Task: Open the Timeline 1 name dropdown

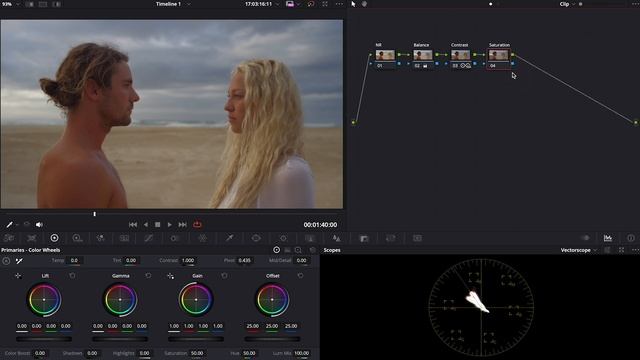Action: point(173,4)
